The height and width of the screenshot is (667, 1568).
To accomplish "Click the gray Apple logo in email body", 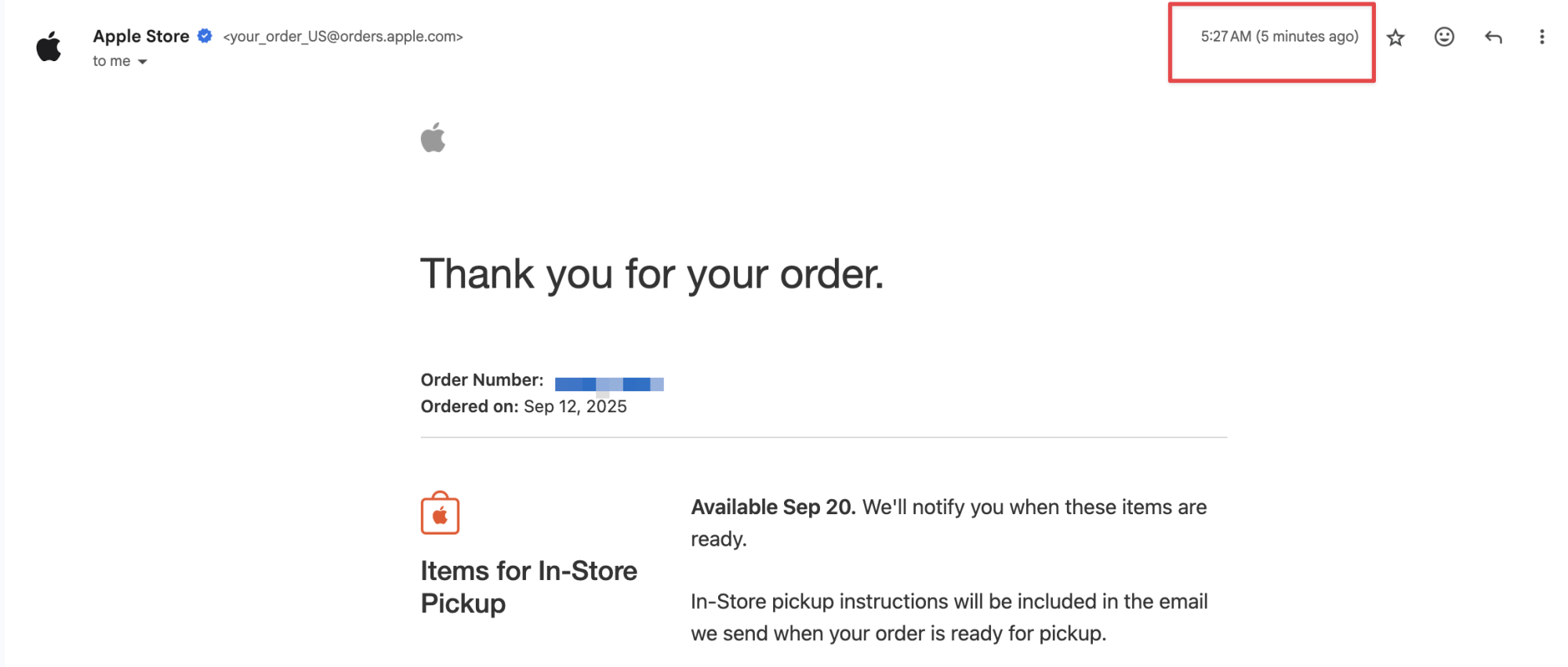I will [x=433, y=138].
